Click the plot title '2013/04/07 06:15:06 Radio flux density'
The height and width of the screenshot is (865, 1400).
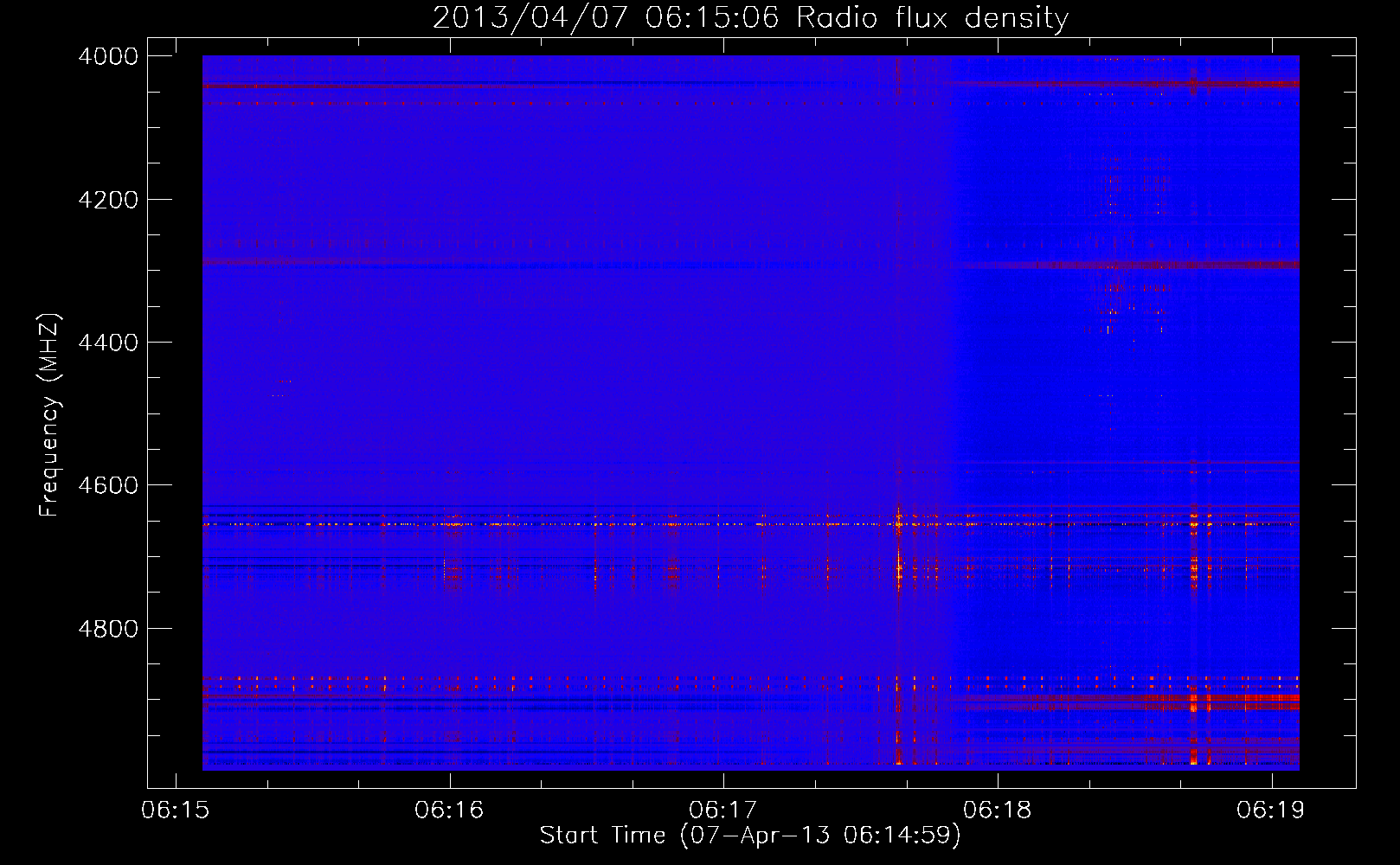(x=750, y=18)
